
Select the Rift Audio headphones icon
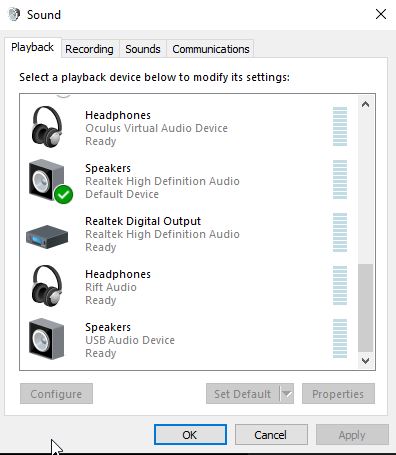47,286
